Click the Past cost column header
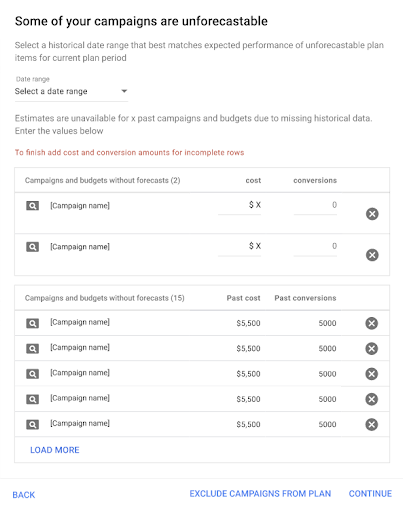This screenshot has width=403, height=509. [243, 298]
